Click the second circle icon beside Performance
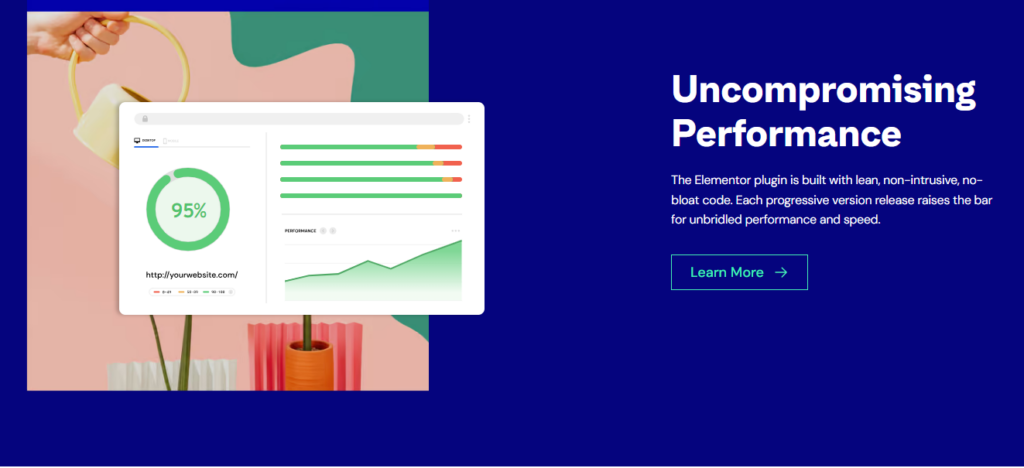This screenshot has width=1024, height=468. [x=333, y=231]
